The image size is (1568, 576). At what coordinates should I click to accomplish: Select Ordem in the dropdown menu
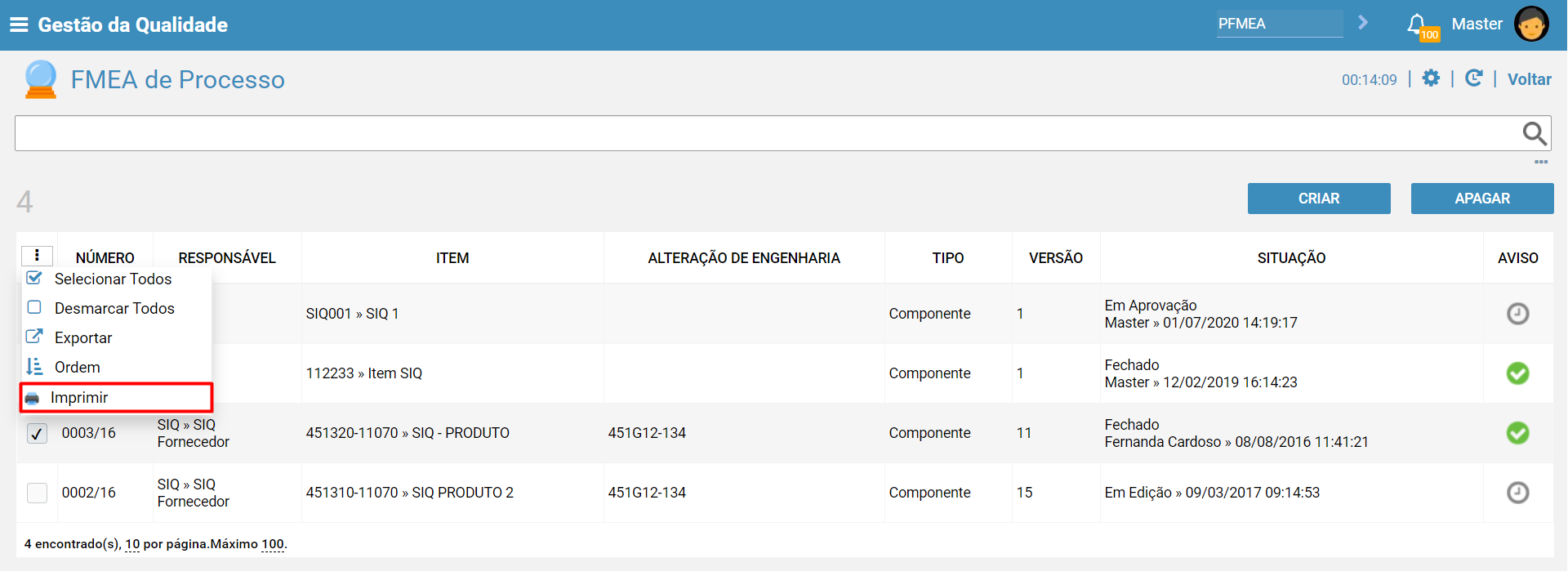click(x=78, y=368)
